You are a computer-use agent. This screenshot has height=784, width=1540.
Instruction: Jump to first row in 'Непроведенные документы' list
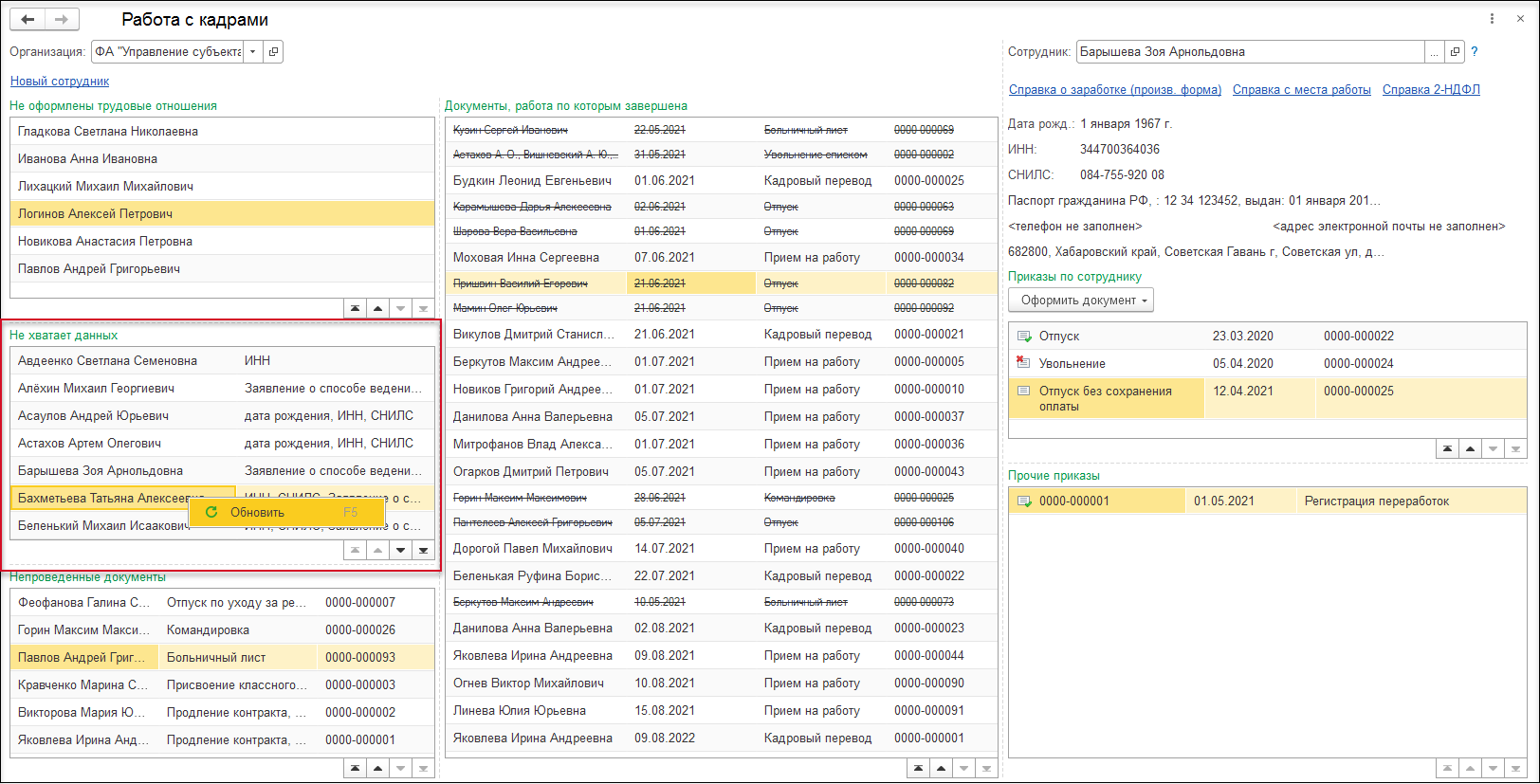(x=356, y=768)
